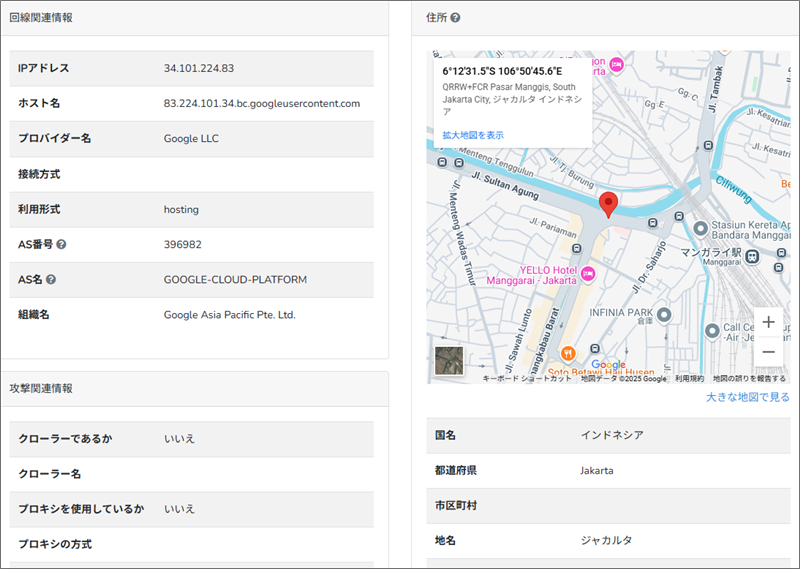Zoom in the map with plus button
The width and height of the screenshot is (800, 569).
(x=768, y=323)
